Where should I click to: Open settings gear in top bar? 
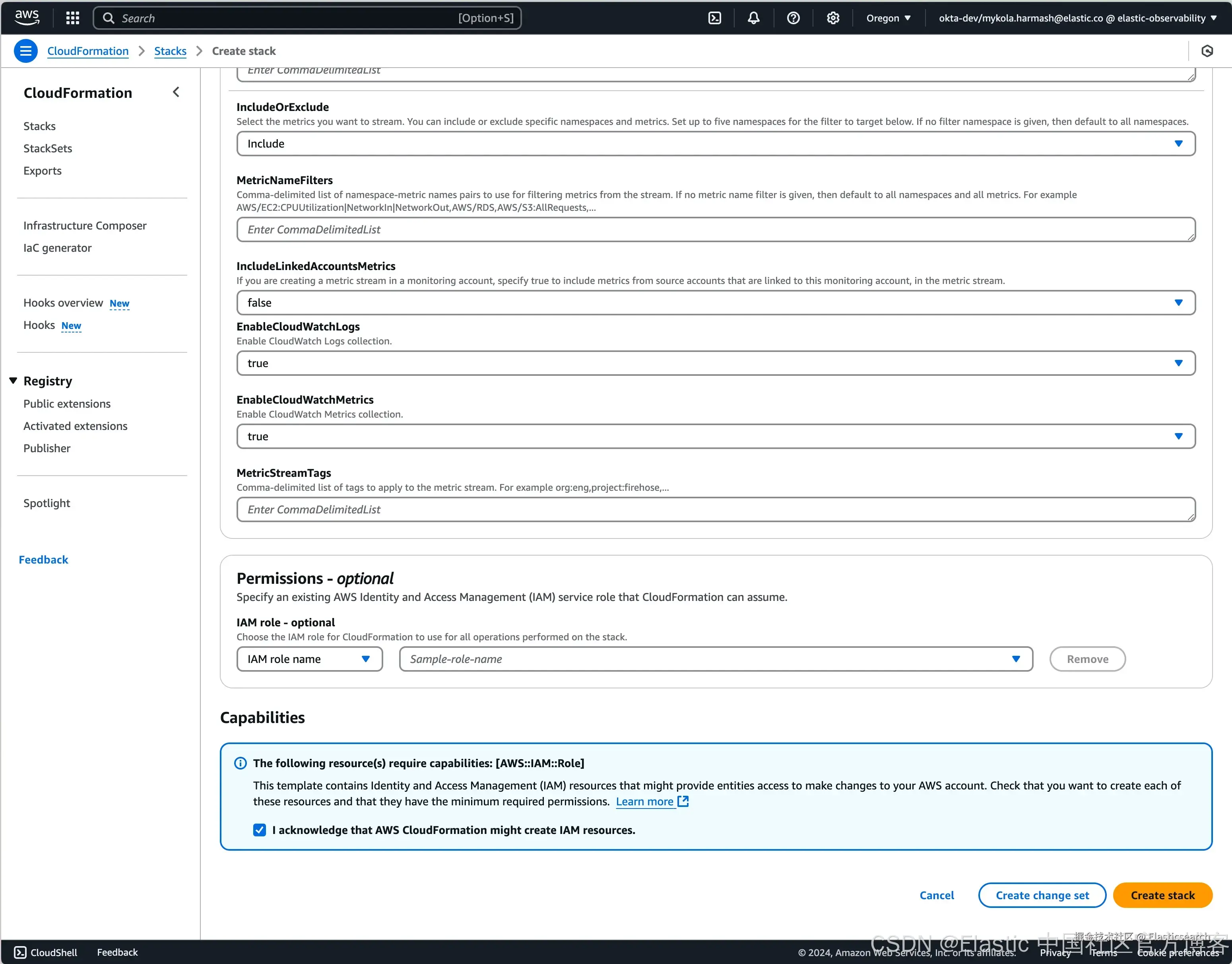832,18
